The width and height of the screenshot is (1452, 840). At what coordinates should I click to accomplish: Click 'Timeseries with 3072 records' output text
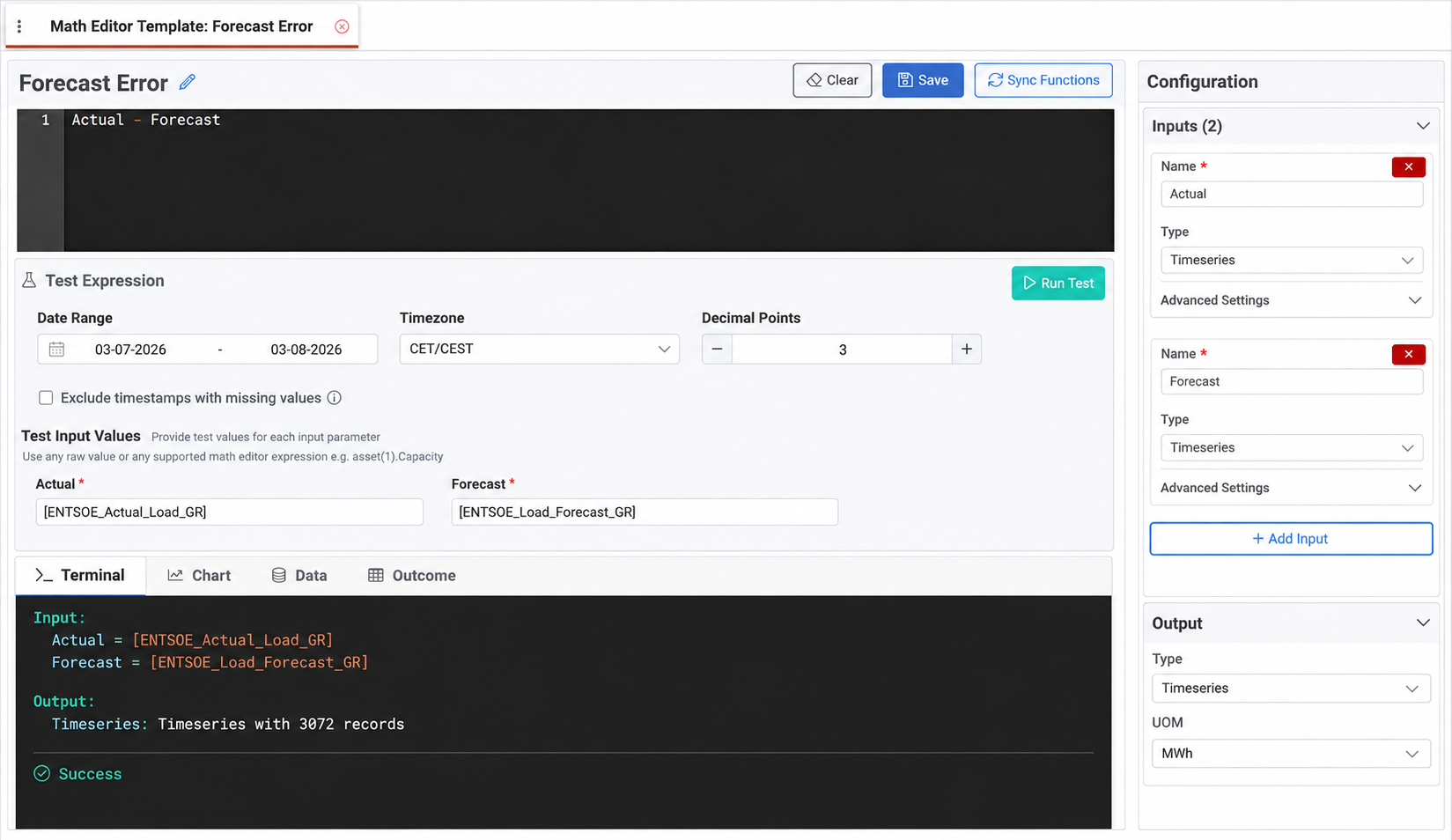[x=281, y=724]
